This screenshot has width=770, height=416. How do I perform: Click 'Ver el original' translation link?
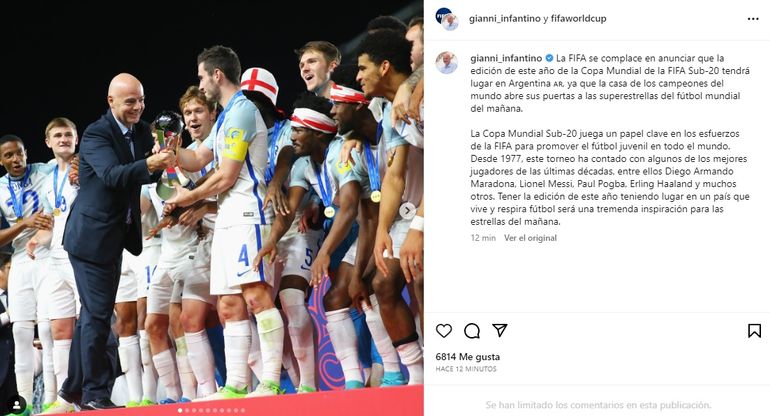(530, 238)
